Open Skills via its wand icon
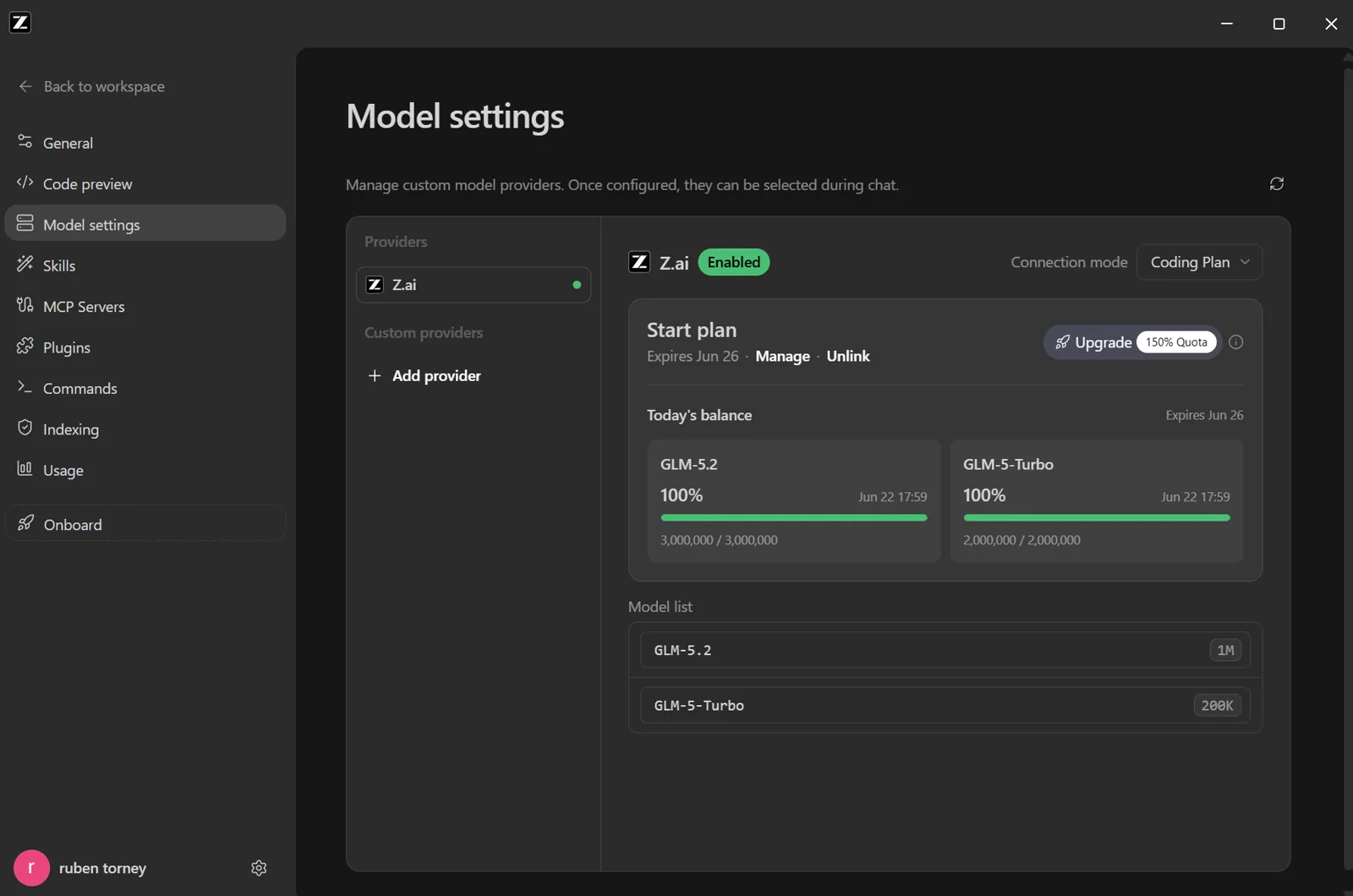This screenshot has width=1353, height=896. (25, 265)
